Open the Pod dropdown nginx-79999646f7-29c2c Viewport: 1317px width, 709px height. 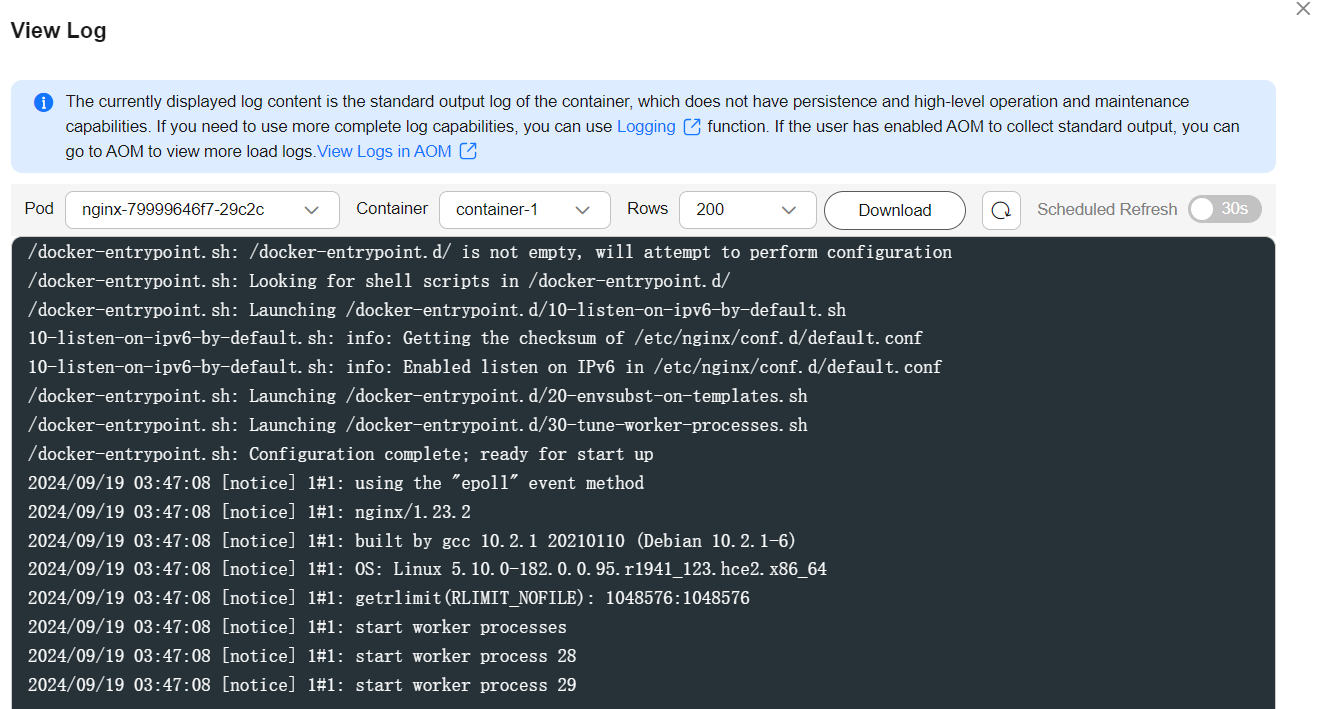pyautogui.click(x=203, y=210)
